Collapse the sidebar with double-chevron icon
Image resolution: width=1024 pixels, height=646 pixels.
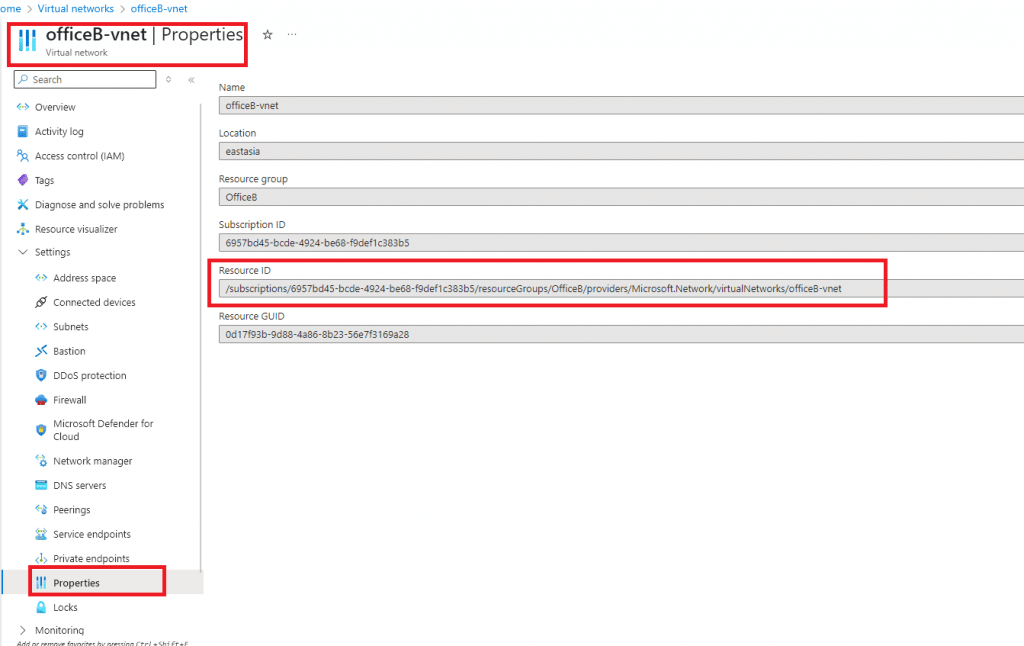tap(191, 80)
